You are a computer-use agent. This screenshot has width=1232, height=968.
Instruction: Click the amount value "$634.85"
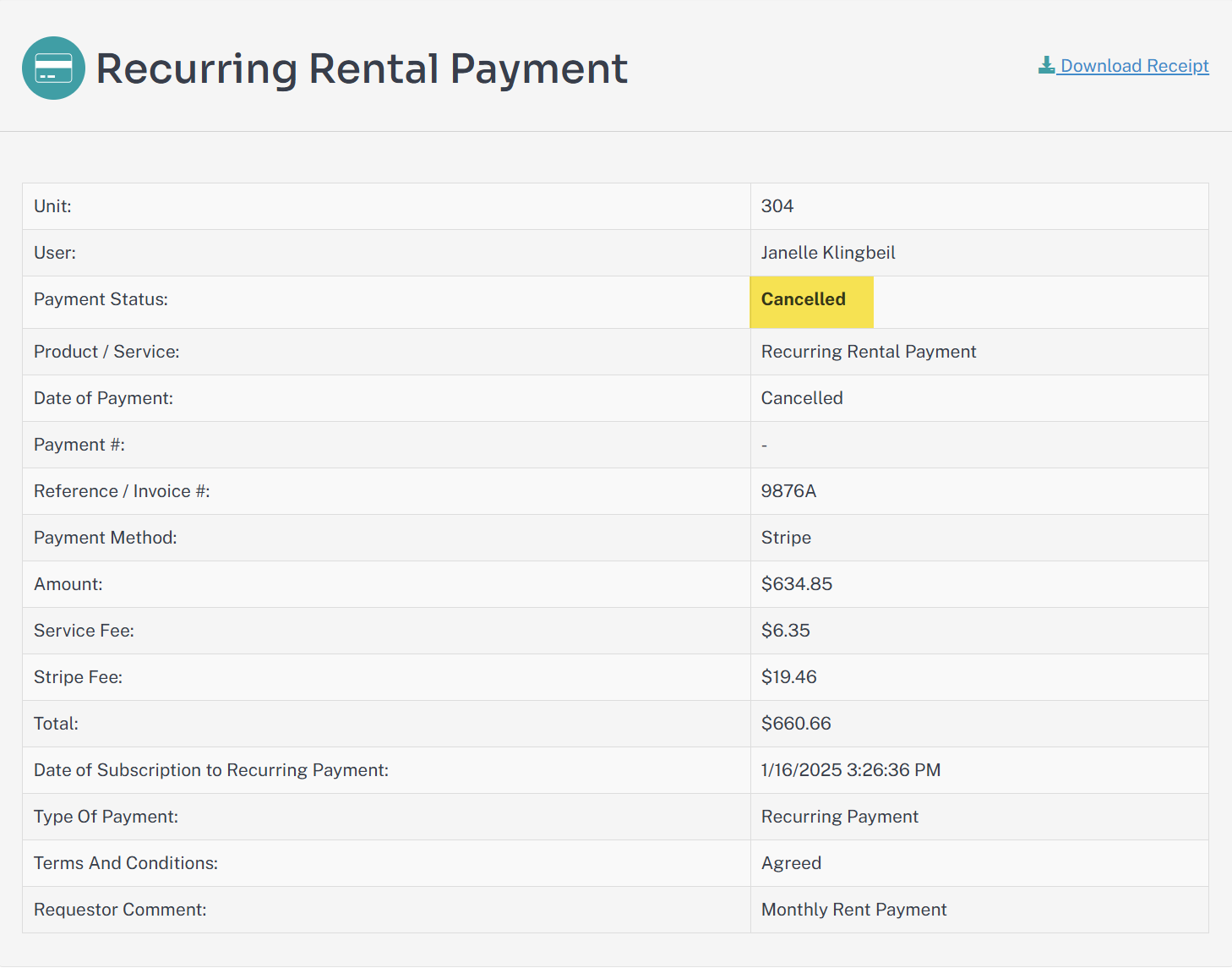pos(797,584)
